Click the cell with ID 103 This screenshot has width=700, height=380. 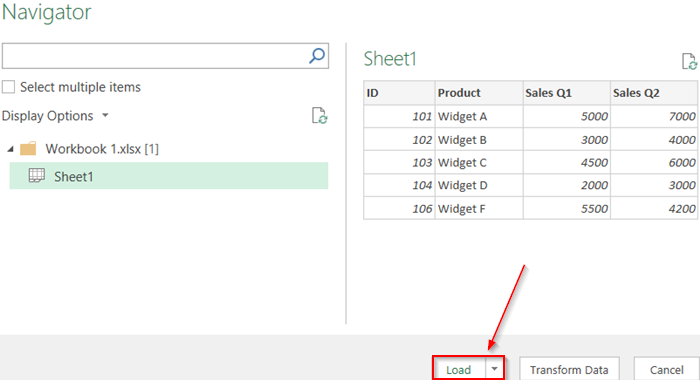399,163
